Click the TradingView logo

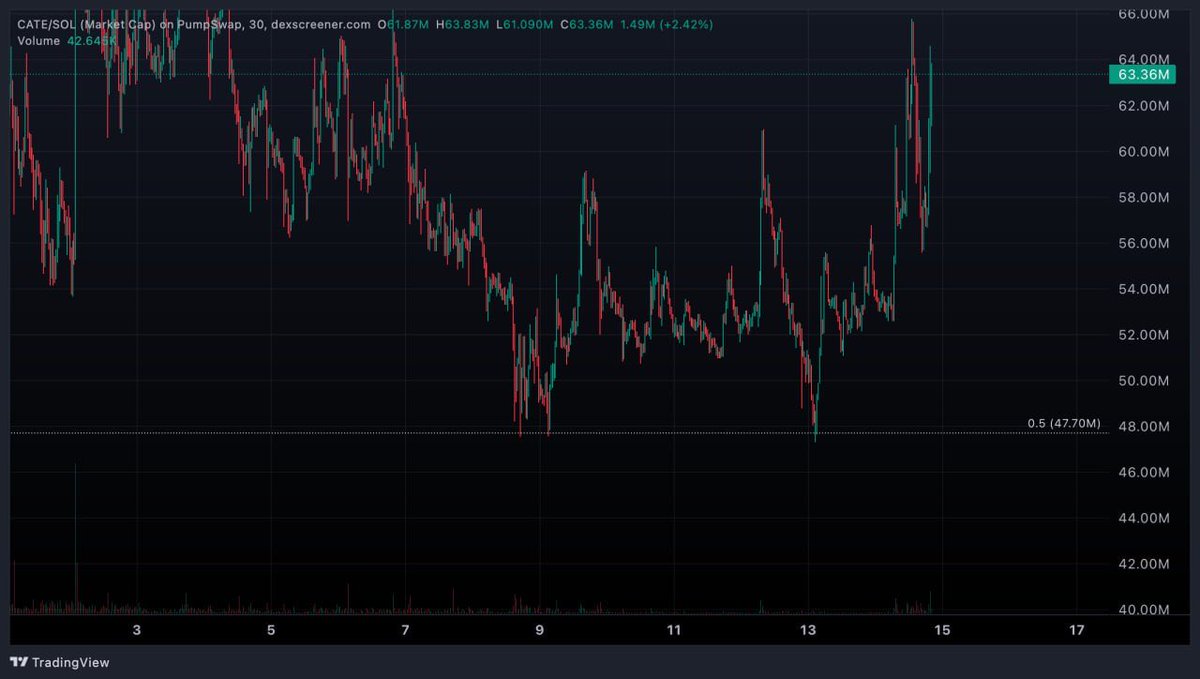point(60,662)
